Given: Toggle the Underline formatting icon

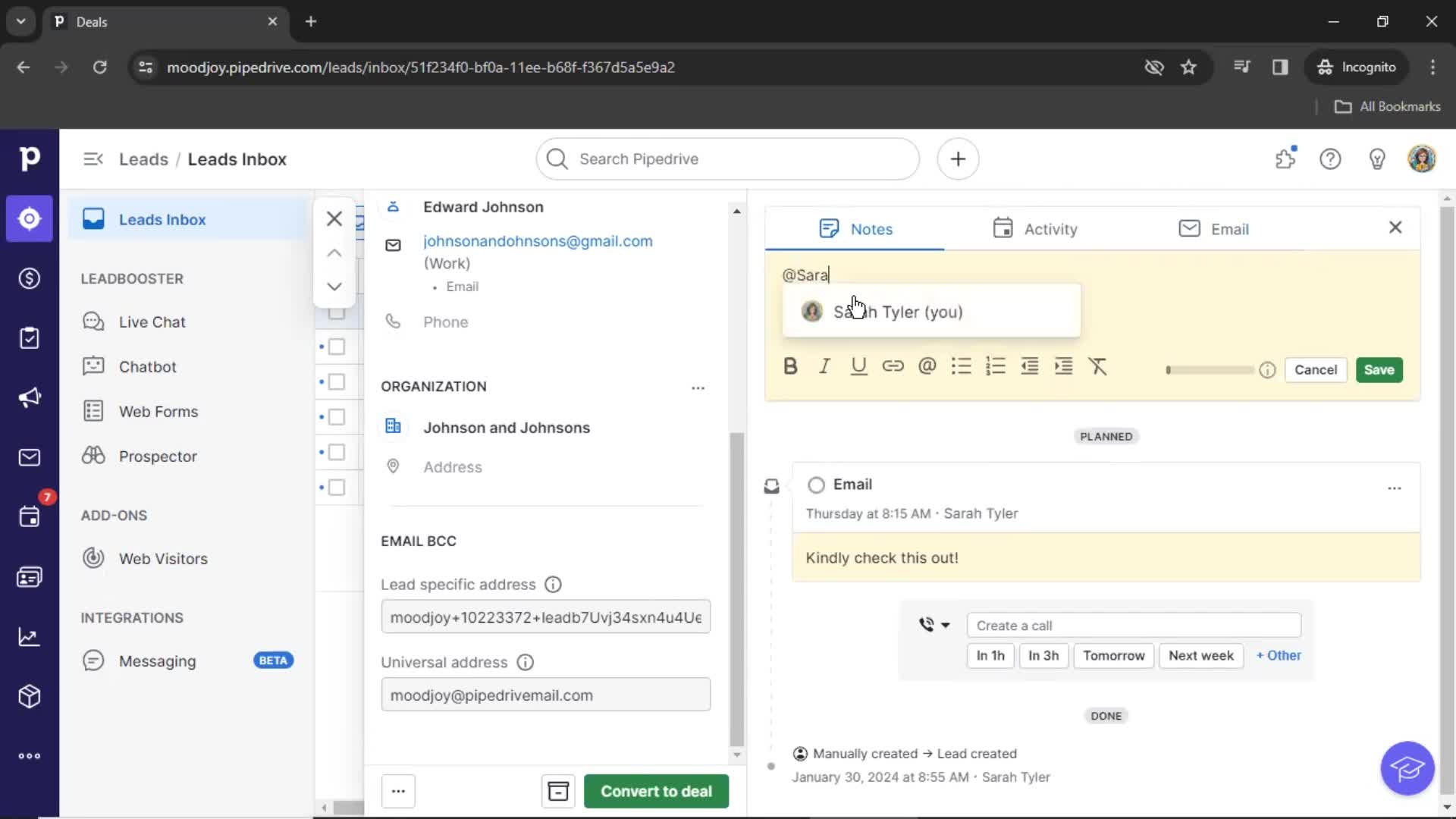Looking at the screenshot, I should click(858, 366).
